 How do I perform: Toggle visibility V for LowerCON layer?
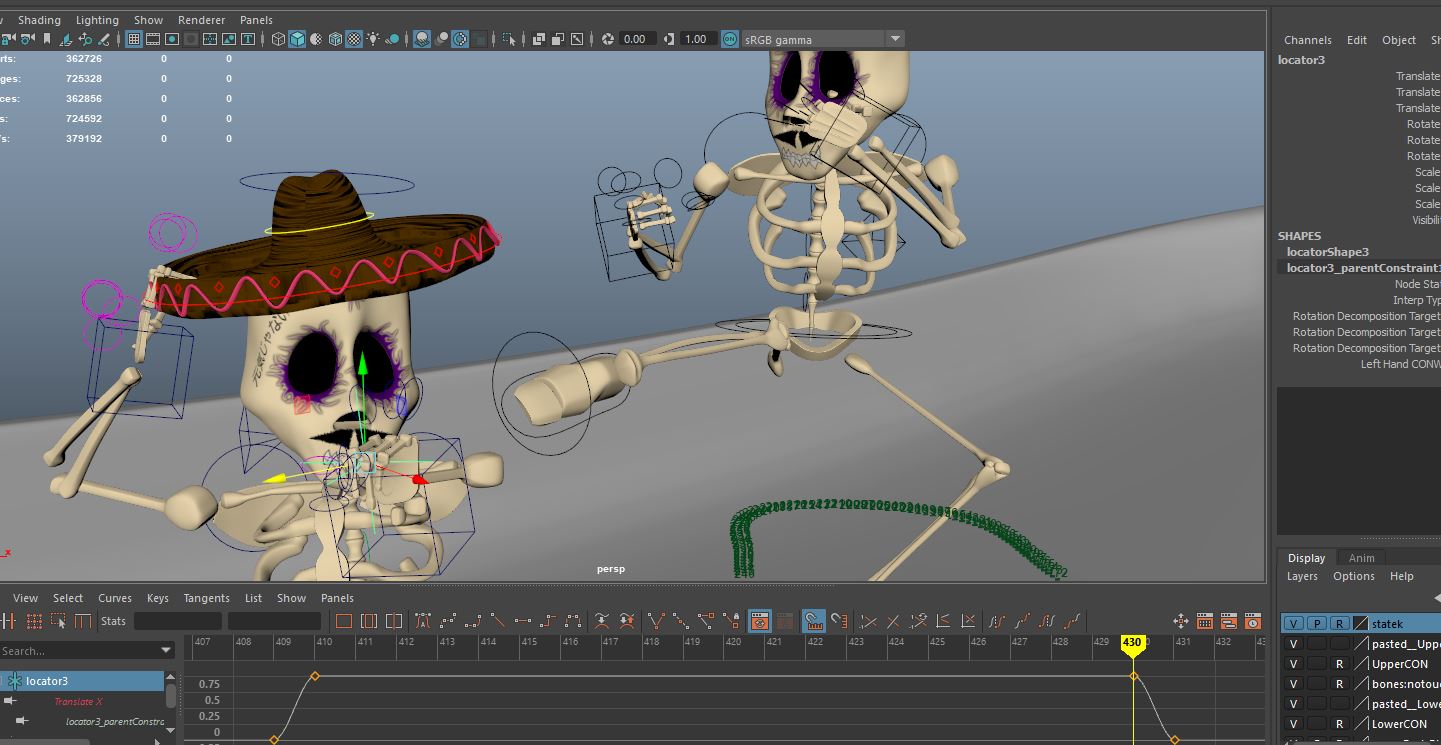[x=1293, y=724]
